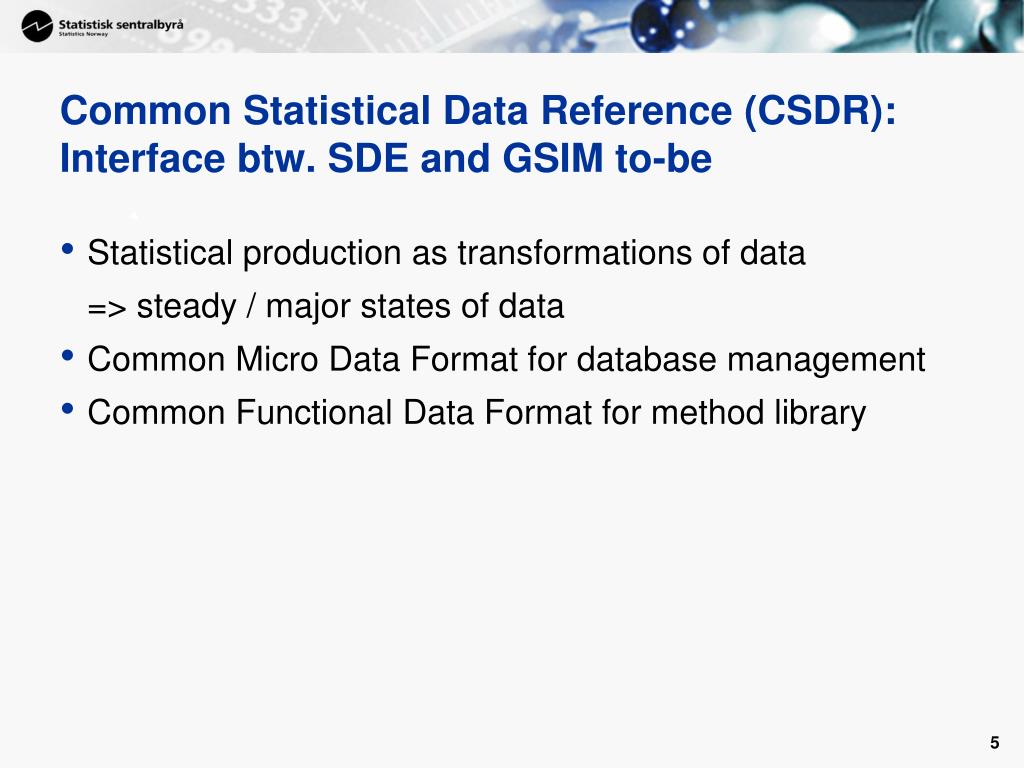The width and height of the screenshot is (1024, 768).
Task: Click the '(CSDR):' abbreviation in title
Action: click(x=820, y=111)
